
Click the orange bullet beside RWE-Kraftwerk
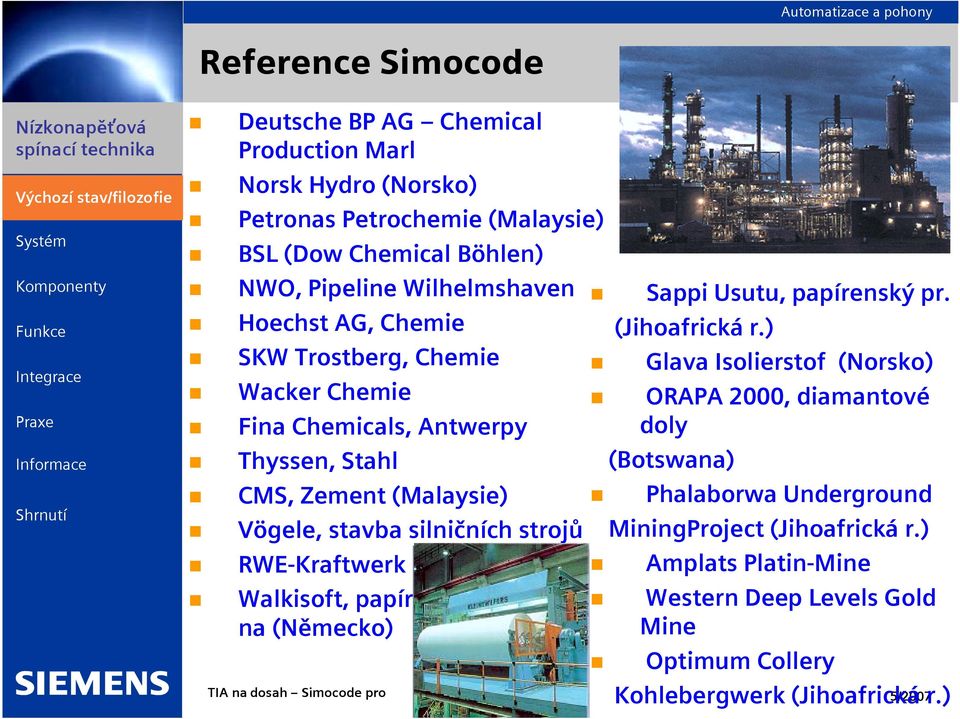pos(195,565)
